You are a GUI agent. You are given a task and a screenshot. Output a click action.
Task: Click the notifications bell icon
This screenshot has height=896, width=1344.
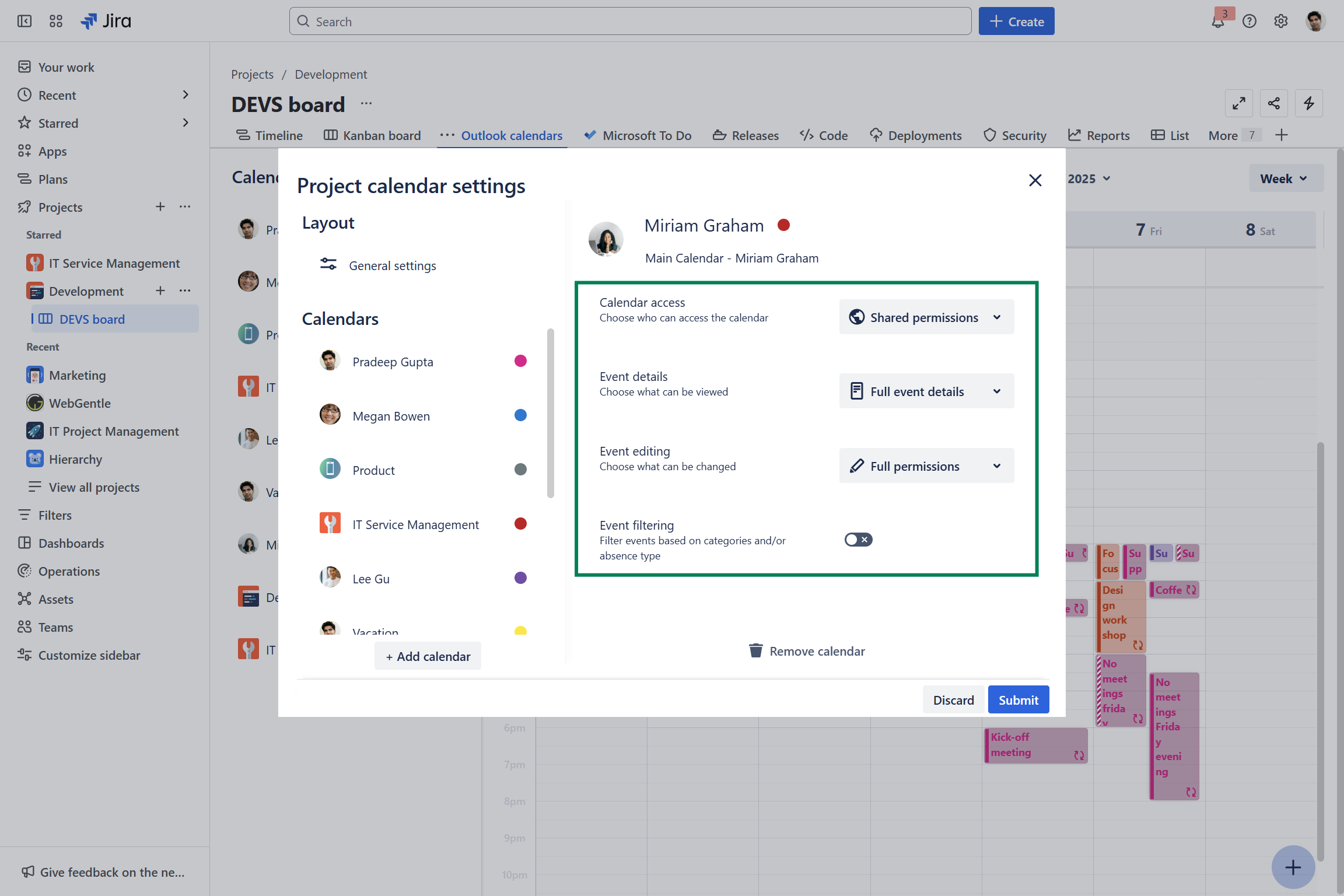tap(1217, 22)
